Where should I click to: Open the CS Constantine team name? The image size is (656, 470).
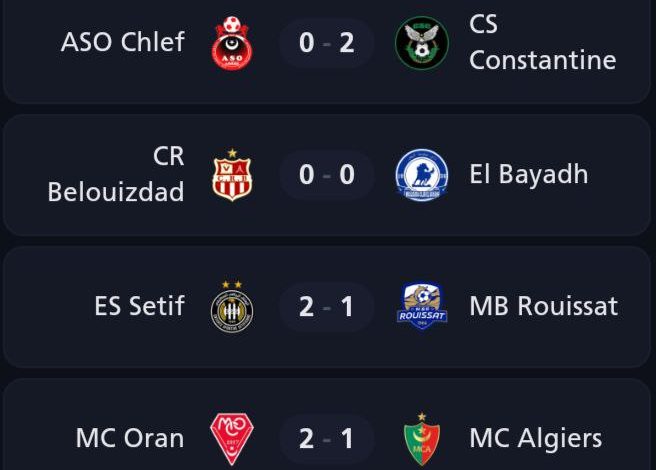pos(542,43)
